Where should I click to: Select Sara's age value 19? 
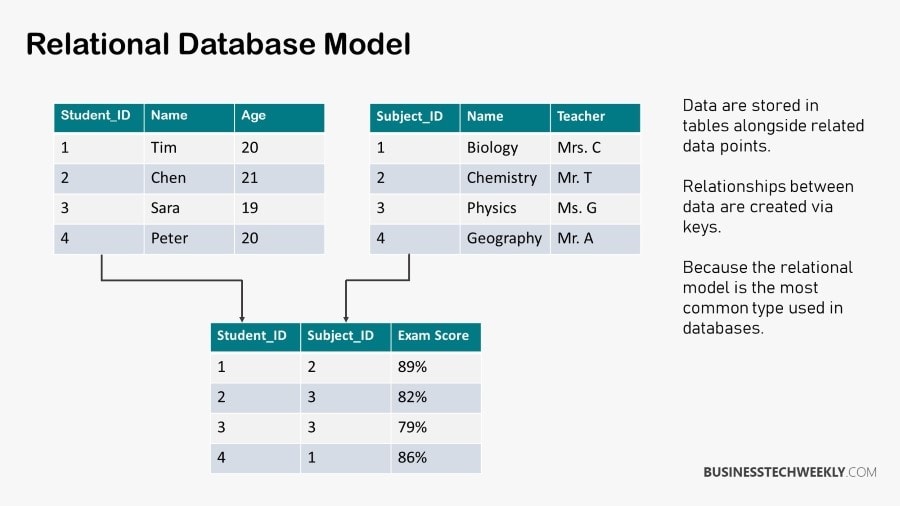coord(280,208)
